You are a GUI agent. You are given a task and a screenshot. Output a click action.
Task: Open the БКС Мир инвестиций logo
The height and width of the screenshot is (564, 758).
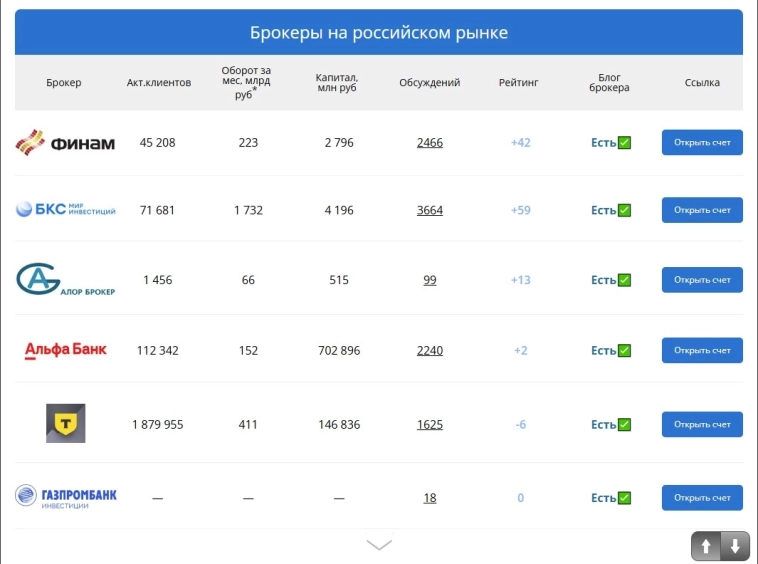[65, 210]
